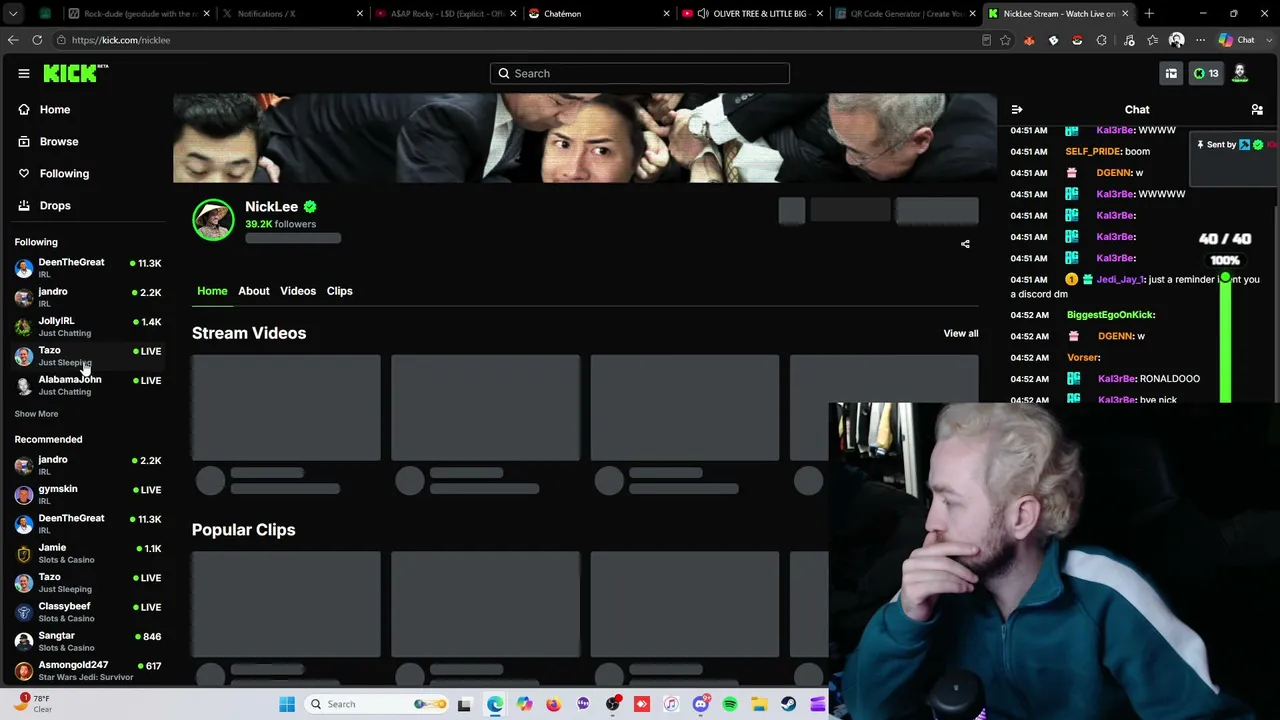
Task: Mute the Oliver Tree tab audio icon
Action: (x=703, y=14)
